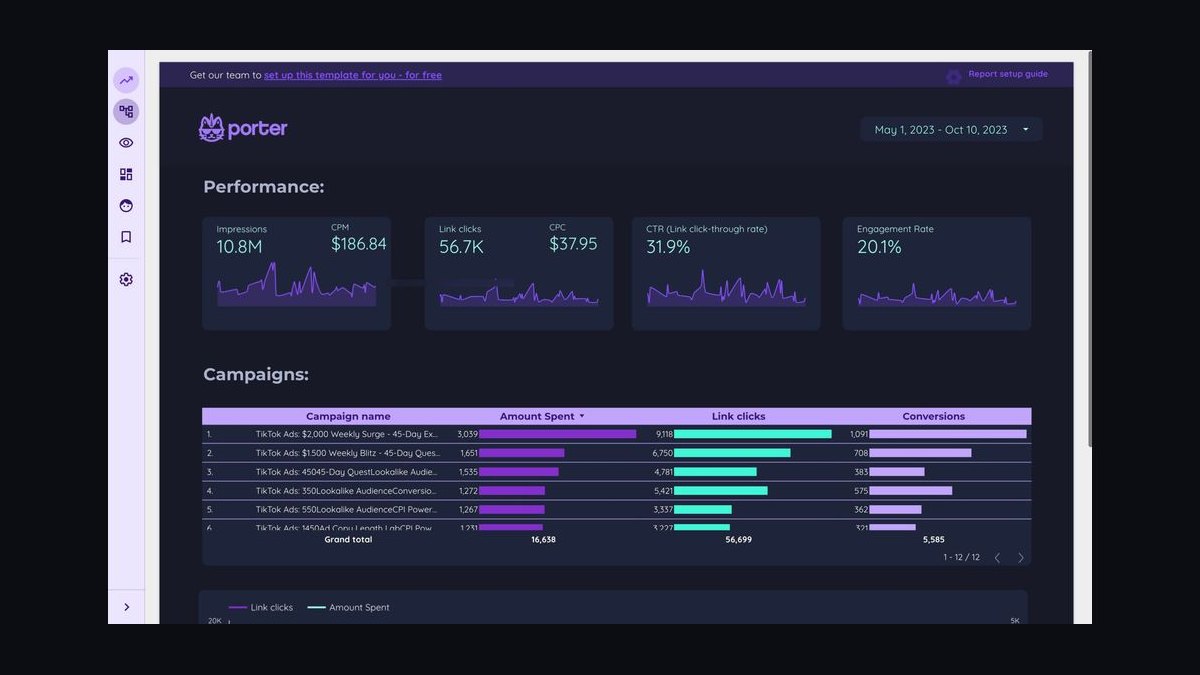This screenshot has height=675, width=1200.
Task: Click the Campaign name column header
Action: tap(348, 416)
